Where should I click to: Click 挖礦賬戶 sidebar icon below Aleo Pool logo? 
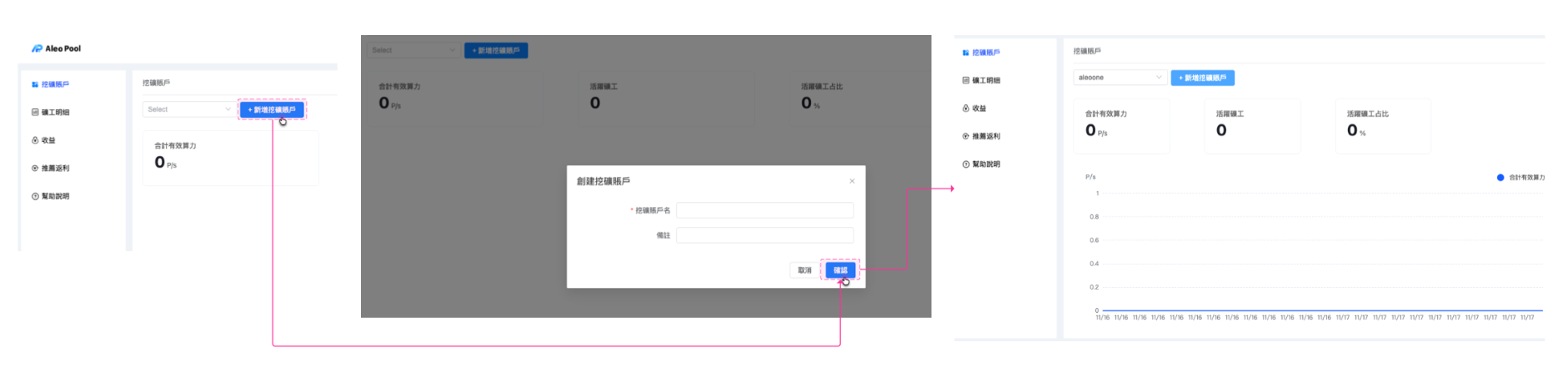[35, 84]
